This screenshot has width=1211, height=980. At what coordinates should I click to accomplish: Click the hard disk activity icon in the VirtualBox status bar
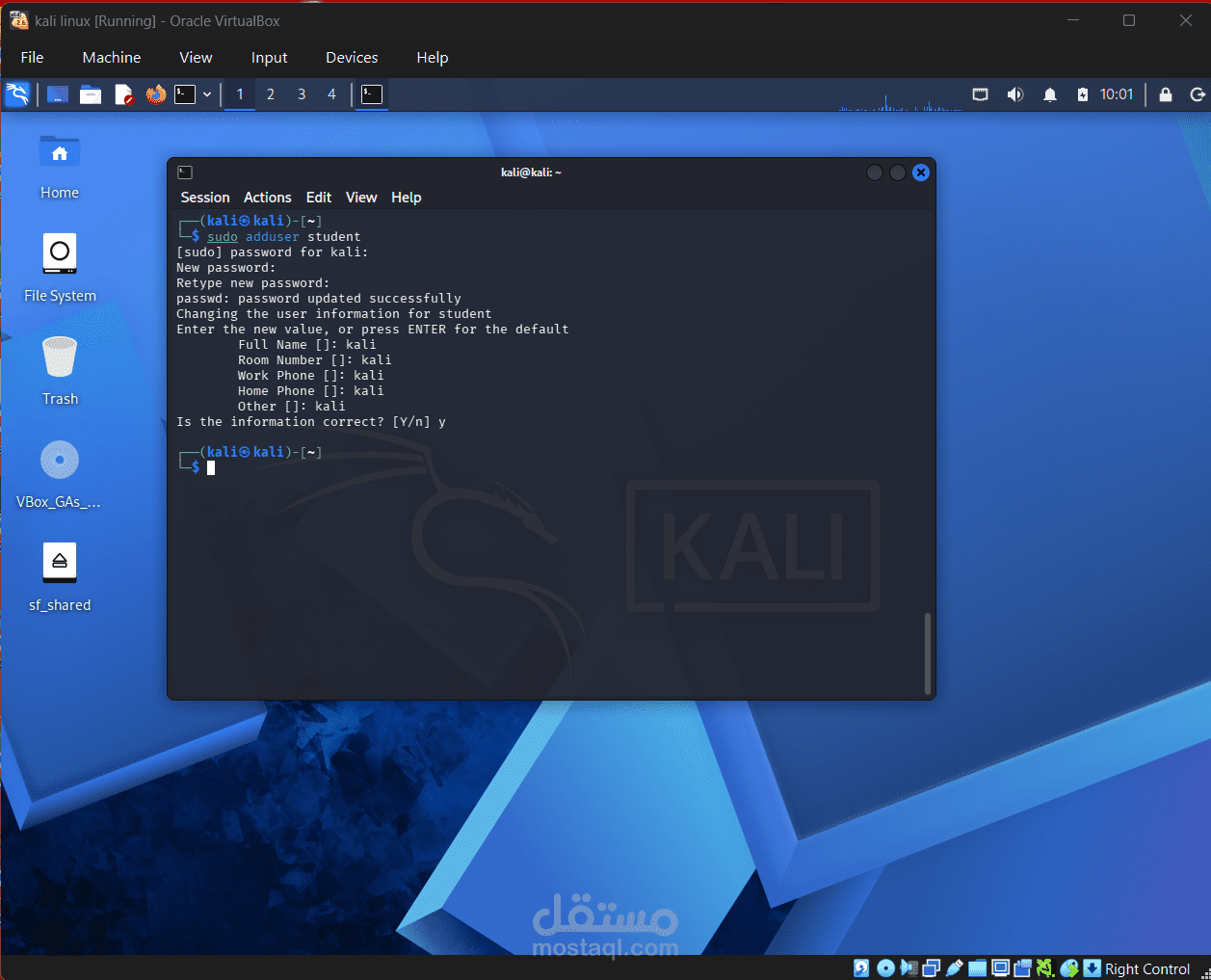click(x=861, y=968)
